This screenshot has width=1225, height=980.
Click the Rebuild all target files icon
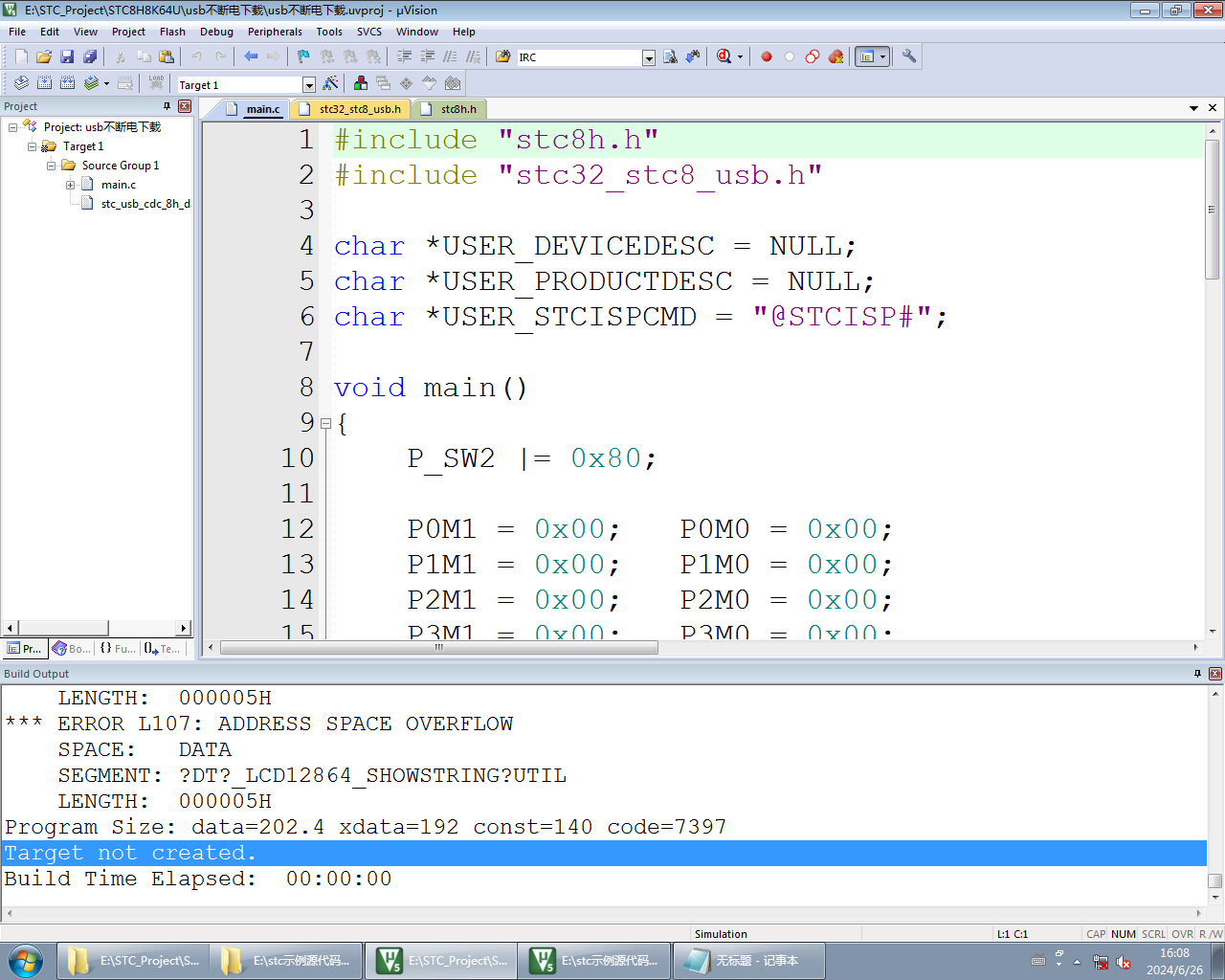pyautogui.click(x=68, y=84)
